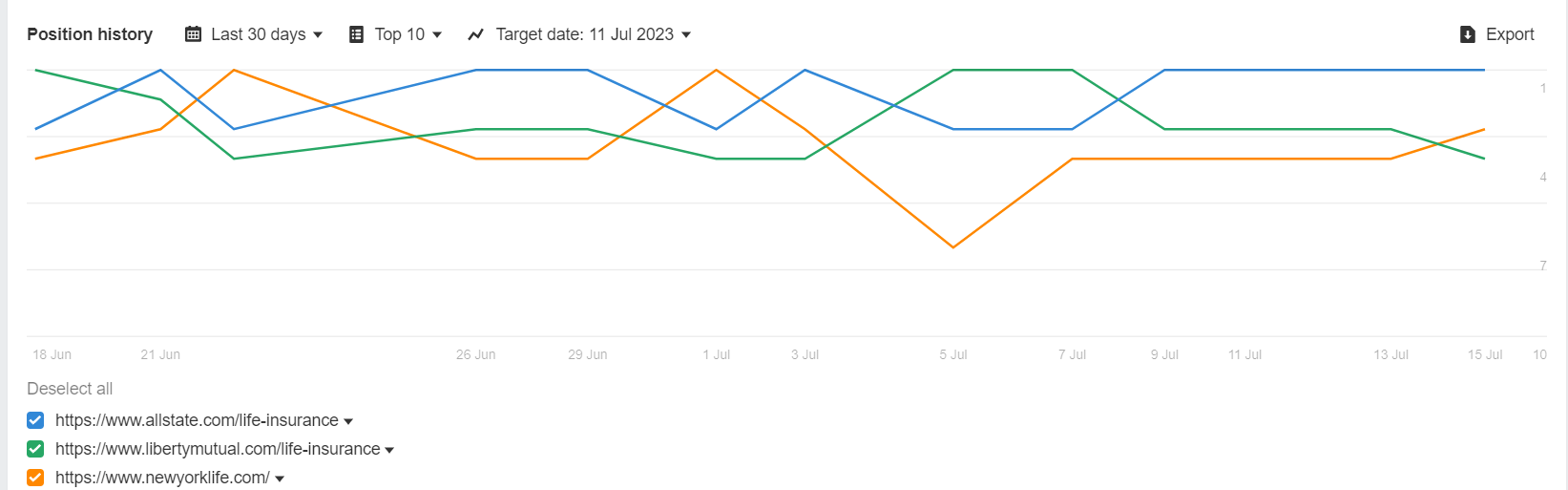This screenshot has width=1568, height=490.
Task: Click the Export download icon
Action: tap(1468, 34)
